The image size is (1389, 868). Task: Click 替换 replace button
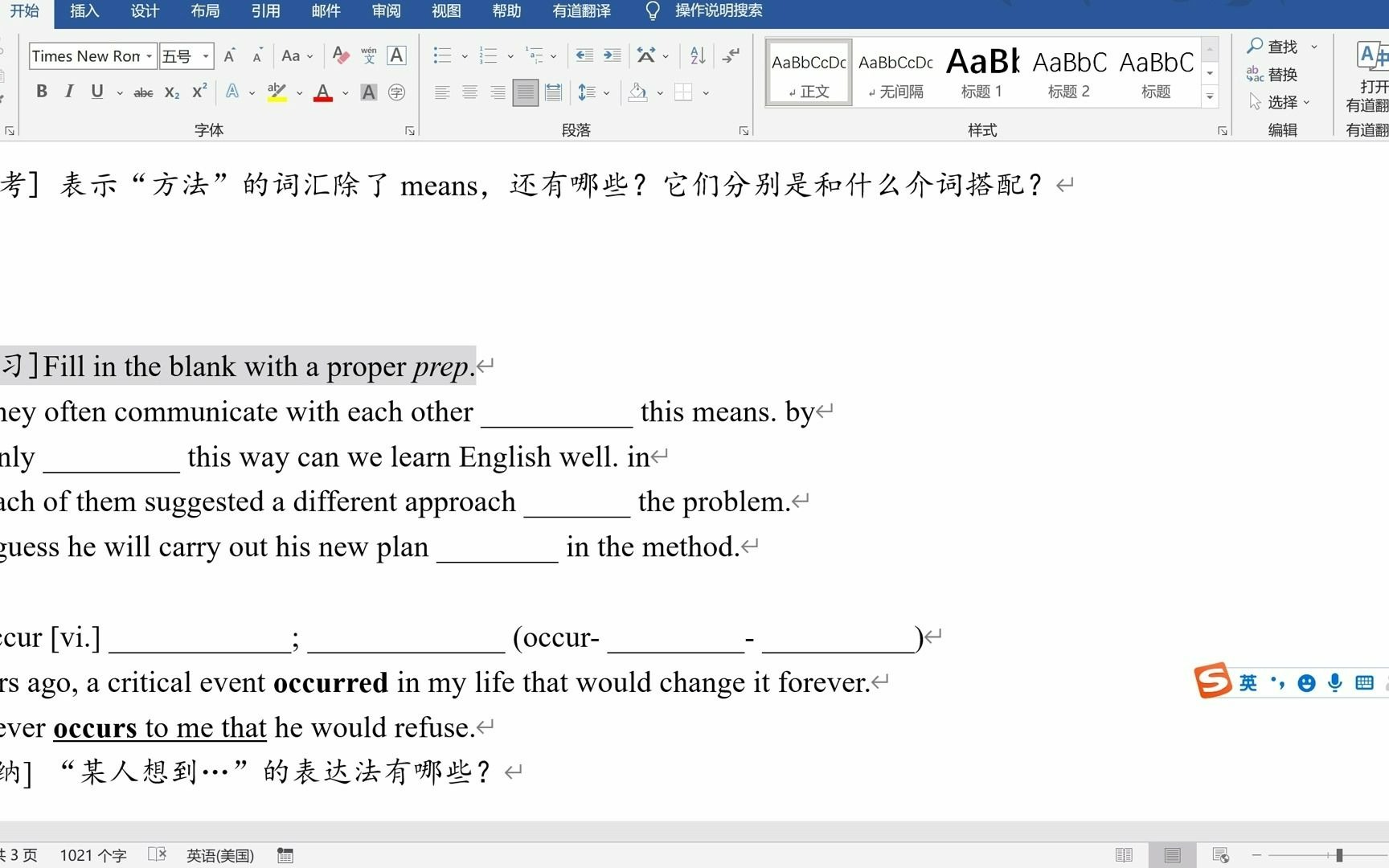1272,75
